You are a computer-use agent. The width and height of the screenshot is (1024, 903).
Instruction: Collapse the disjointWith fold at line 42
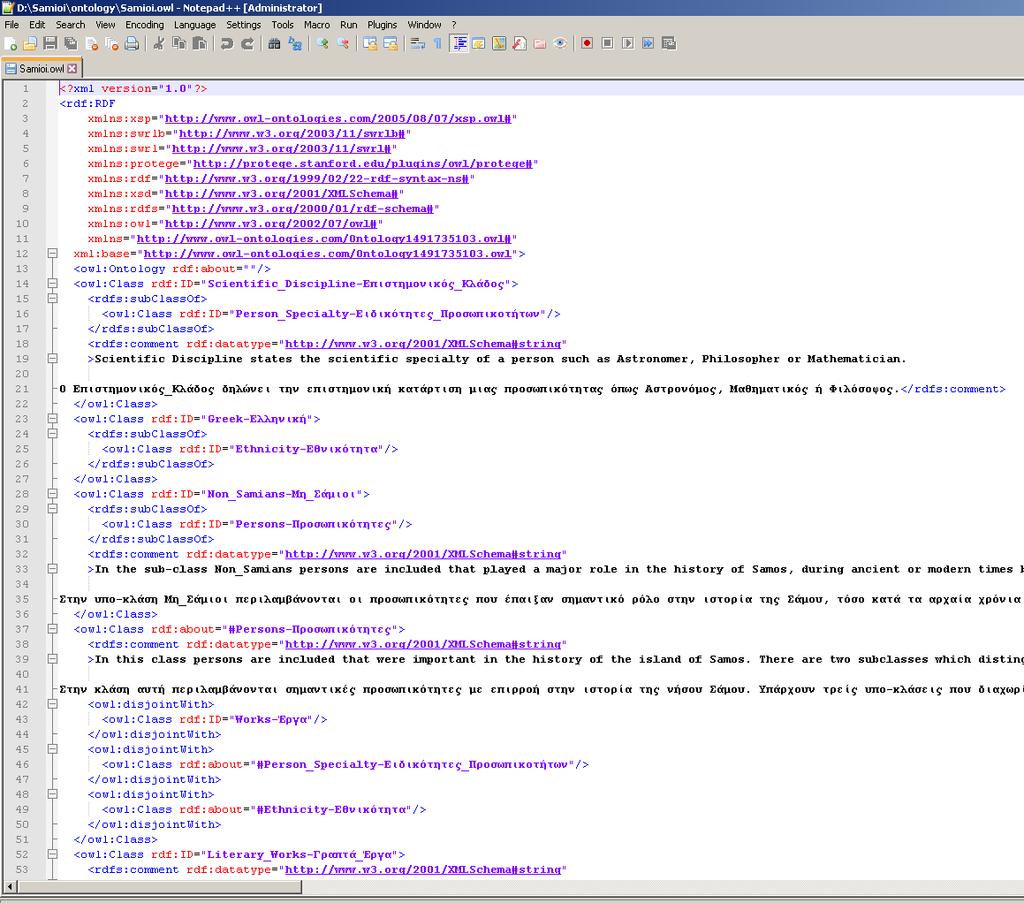pyautogui.click(x=52, y=704)
